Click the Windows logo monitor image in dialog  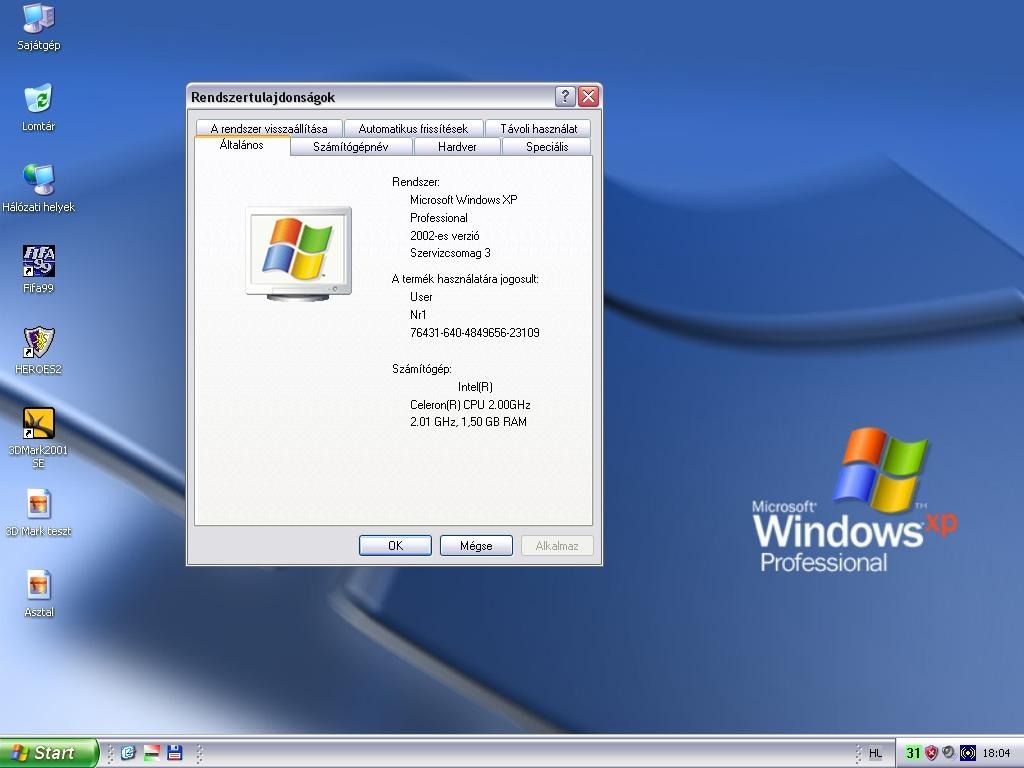(298, 253)
